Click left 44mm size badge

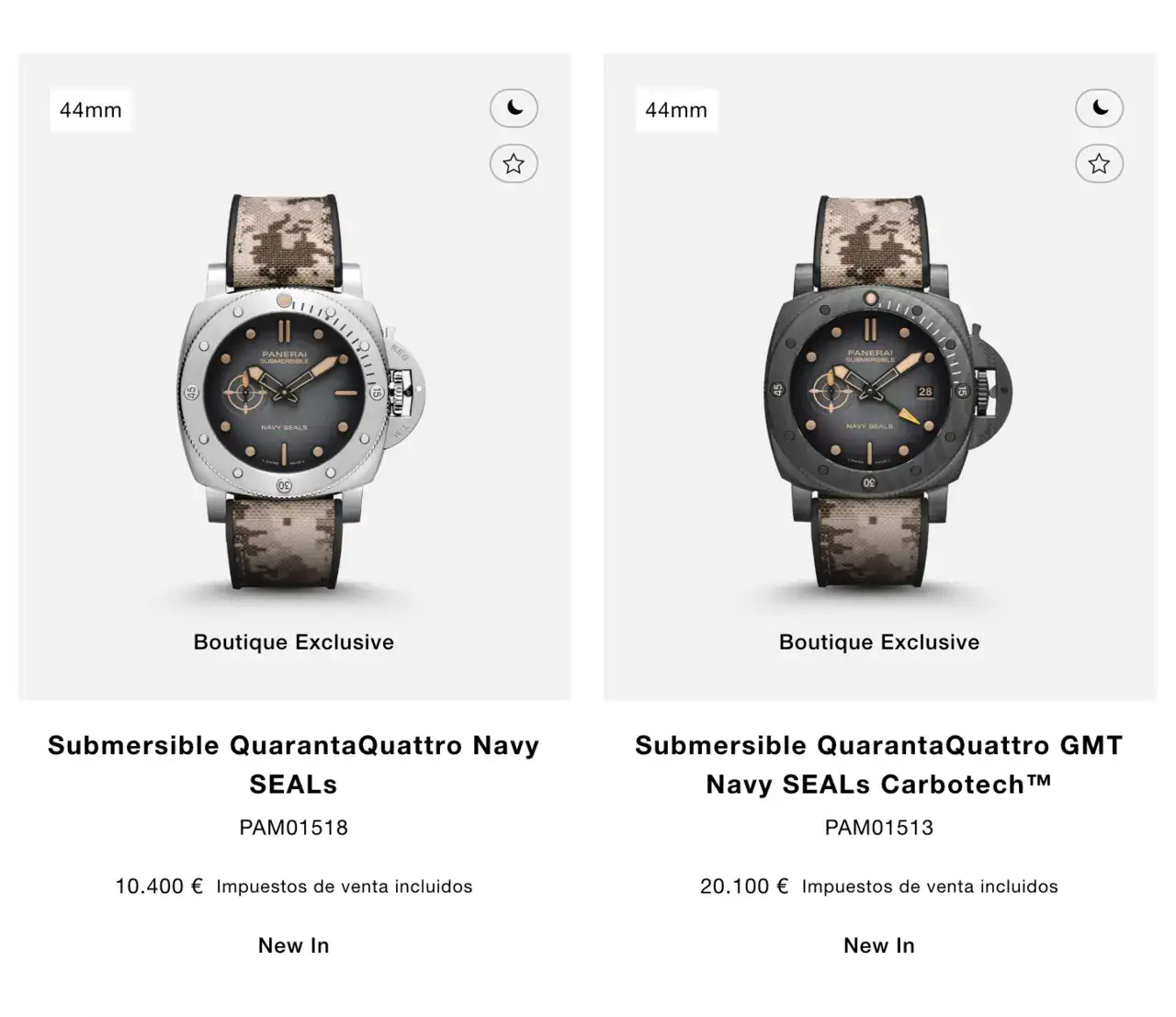coord(91,110)
